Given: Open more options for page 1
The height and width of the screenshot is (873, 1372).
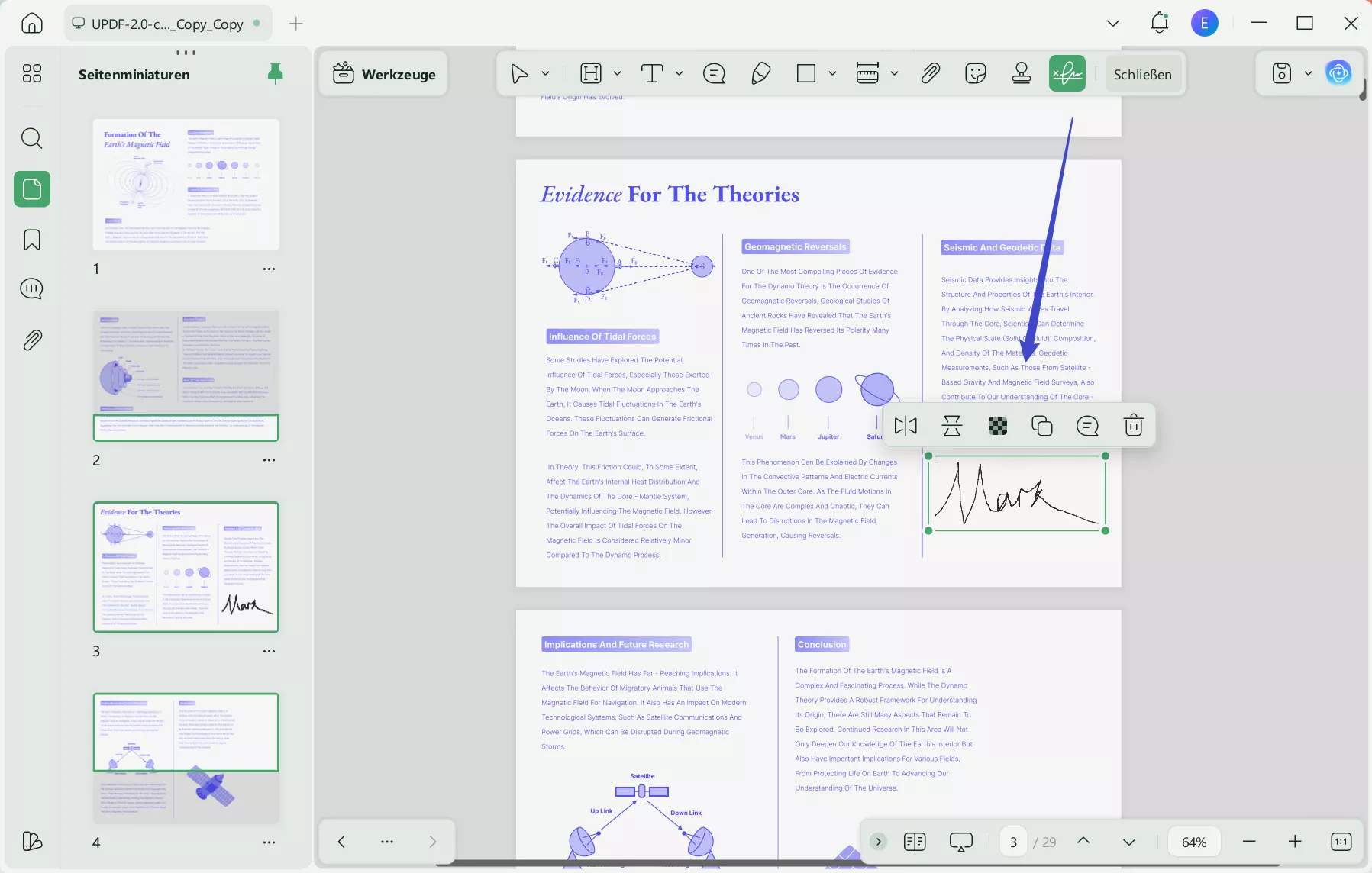Looking at the screenshot, I should pyautogui.click(x=270, y=269).
